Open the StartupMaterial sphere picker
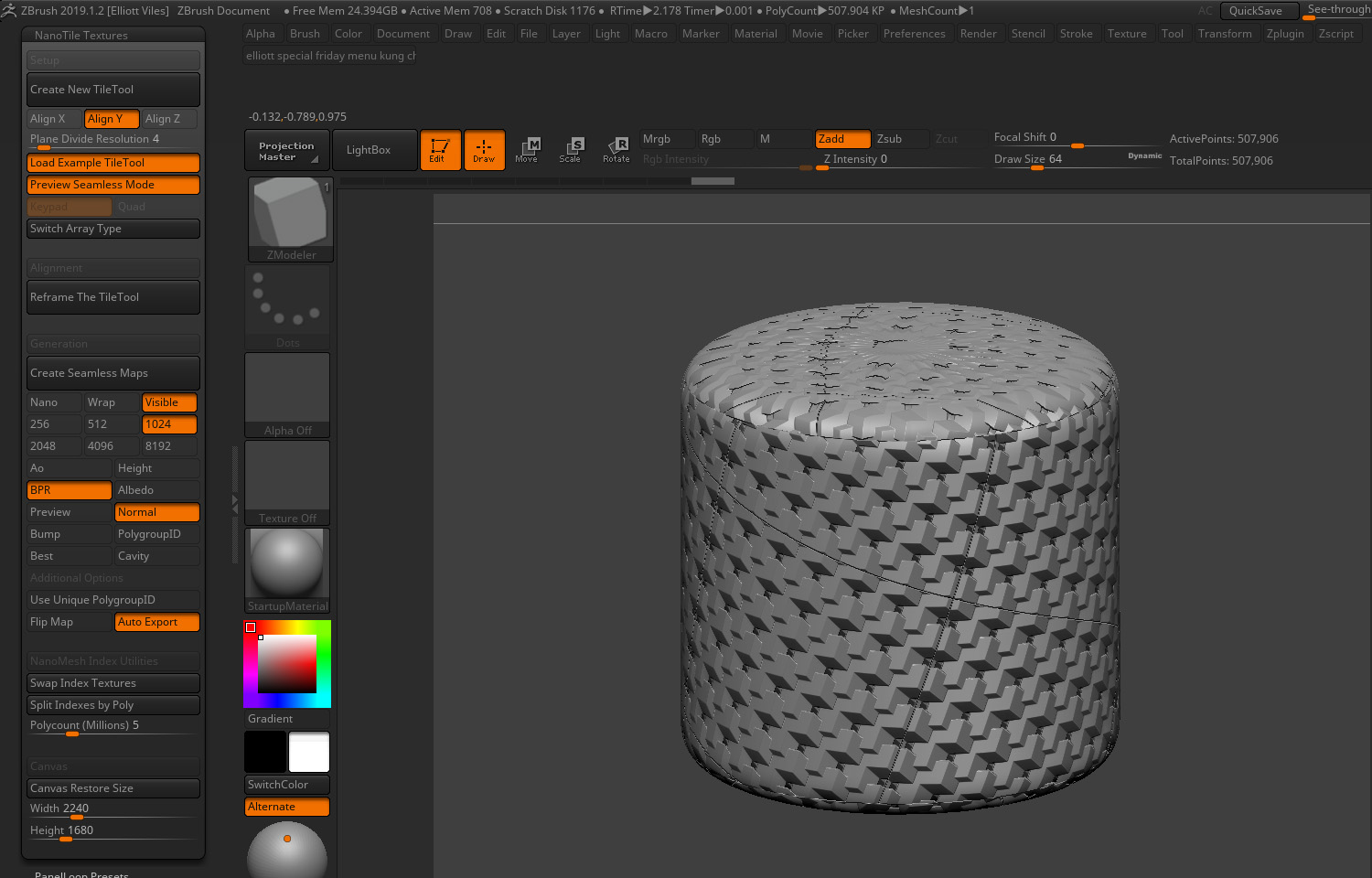The height and width of the screenshot is (878, 1372). tap(287, 569)
